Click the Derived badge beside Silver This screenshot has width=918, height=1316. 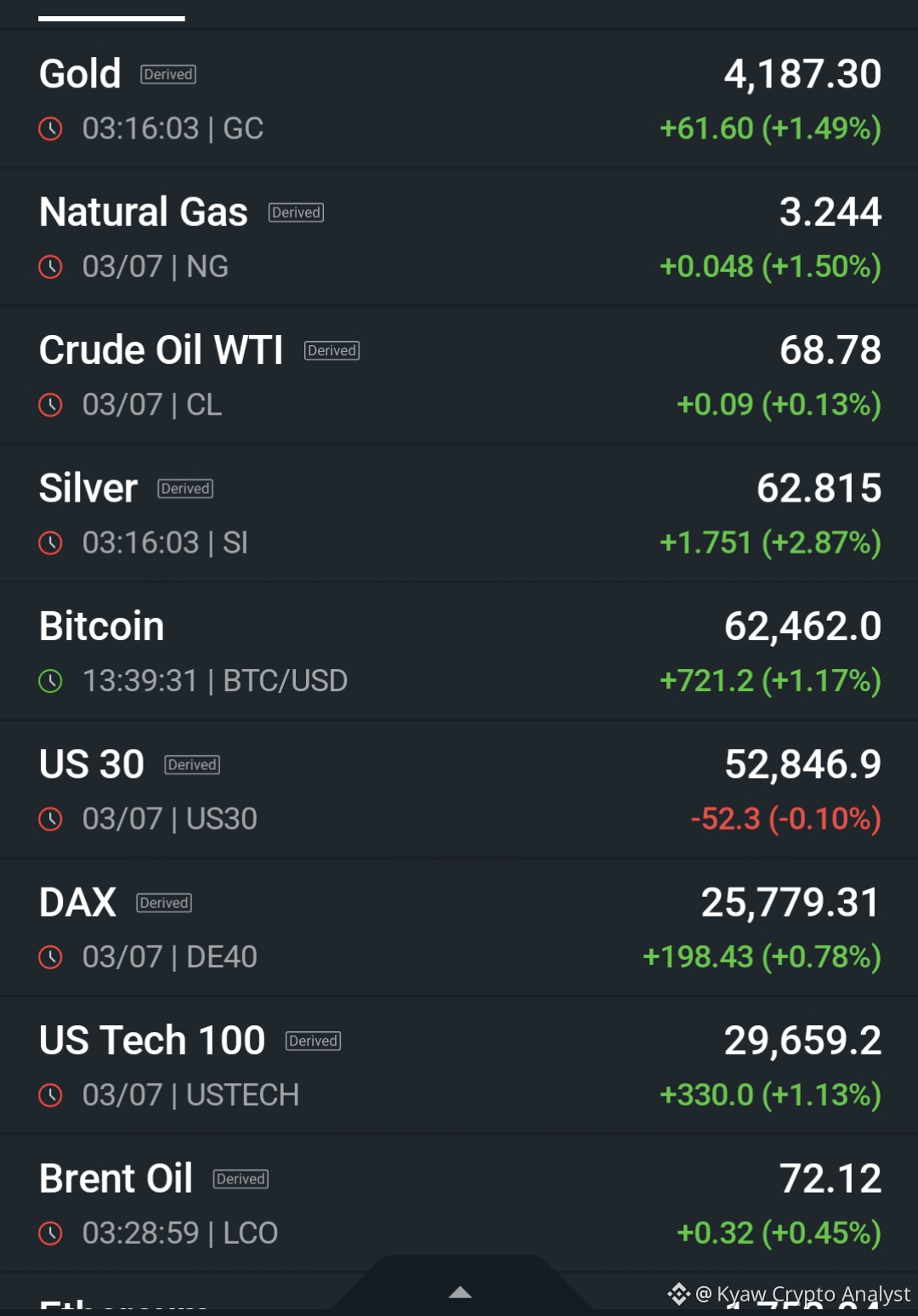tap(185, 489)
